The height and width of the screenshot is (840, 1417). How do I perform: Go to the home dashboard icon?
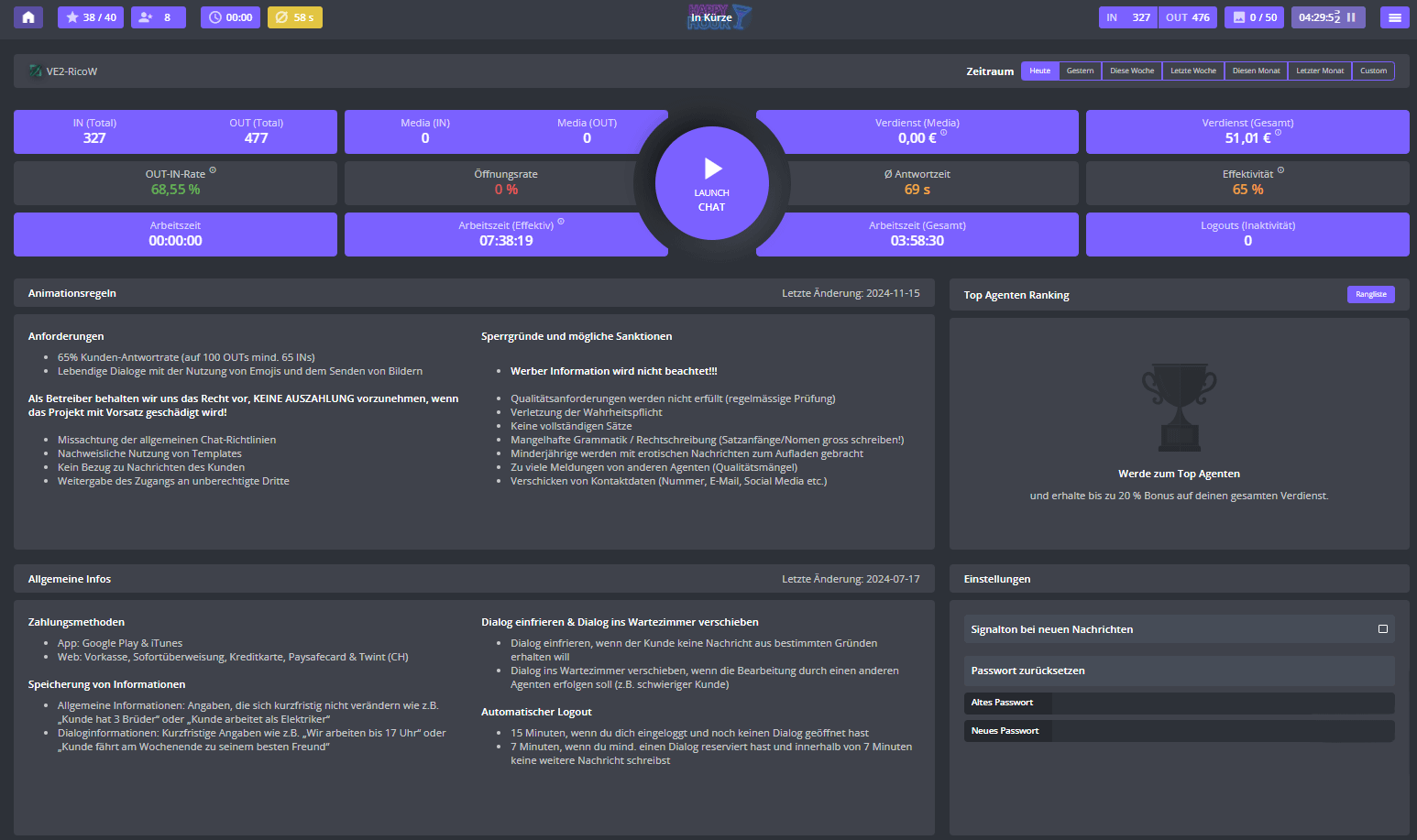28,17
